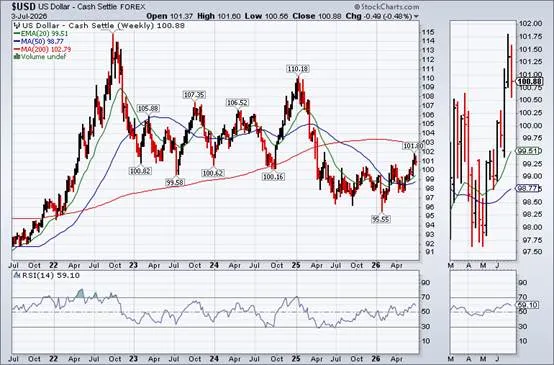554x365 pixels.
Task: Click the 101.80 recent high label
Action: click(x=413, y=146)
